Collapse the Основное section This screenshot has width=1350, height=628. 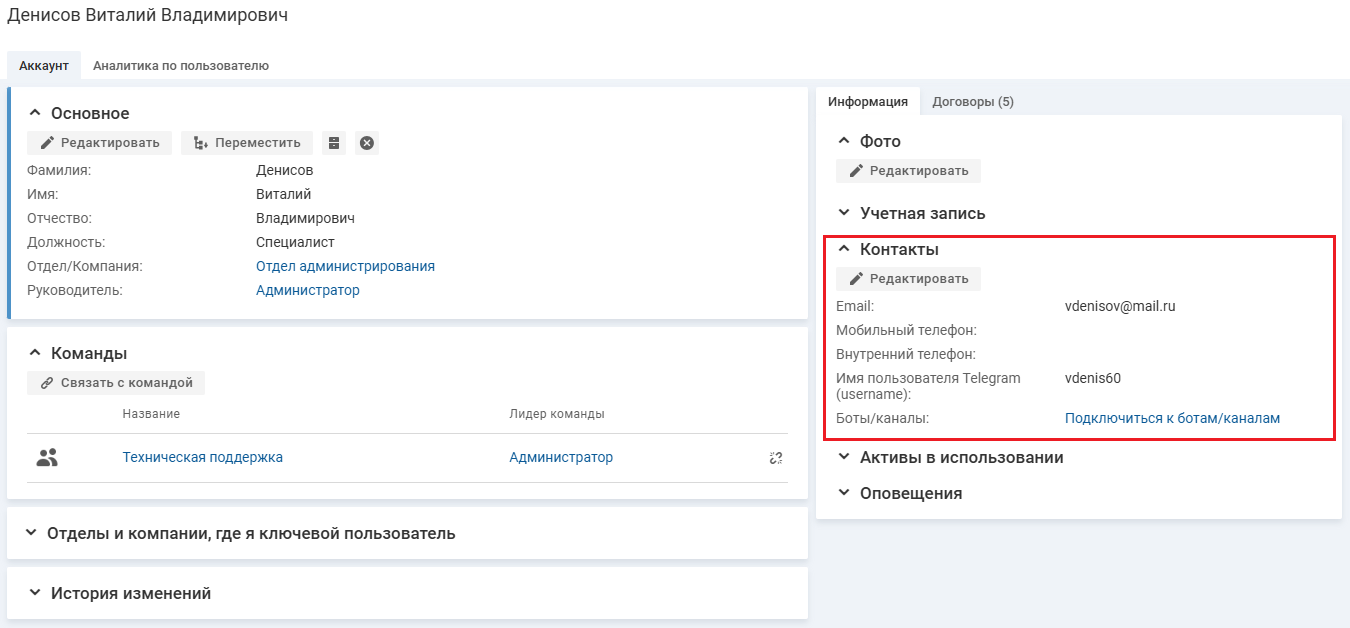(35, 113)
